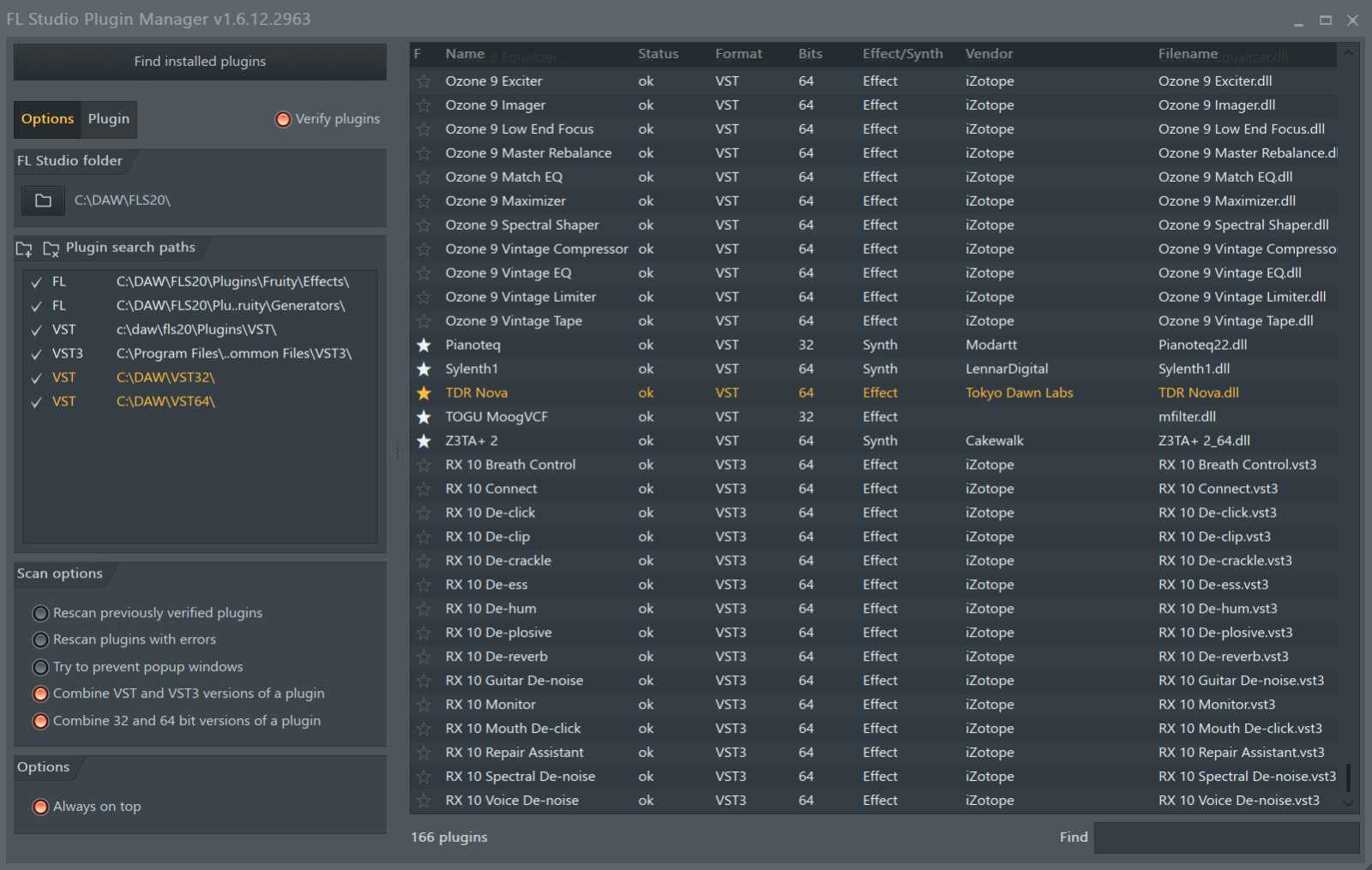Uncheck the VST3 Common Files search path
Screen dimensions: 1372x870
pyautogui.click(x=36, y=354)
